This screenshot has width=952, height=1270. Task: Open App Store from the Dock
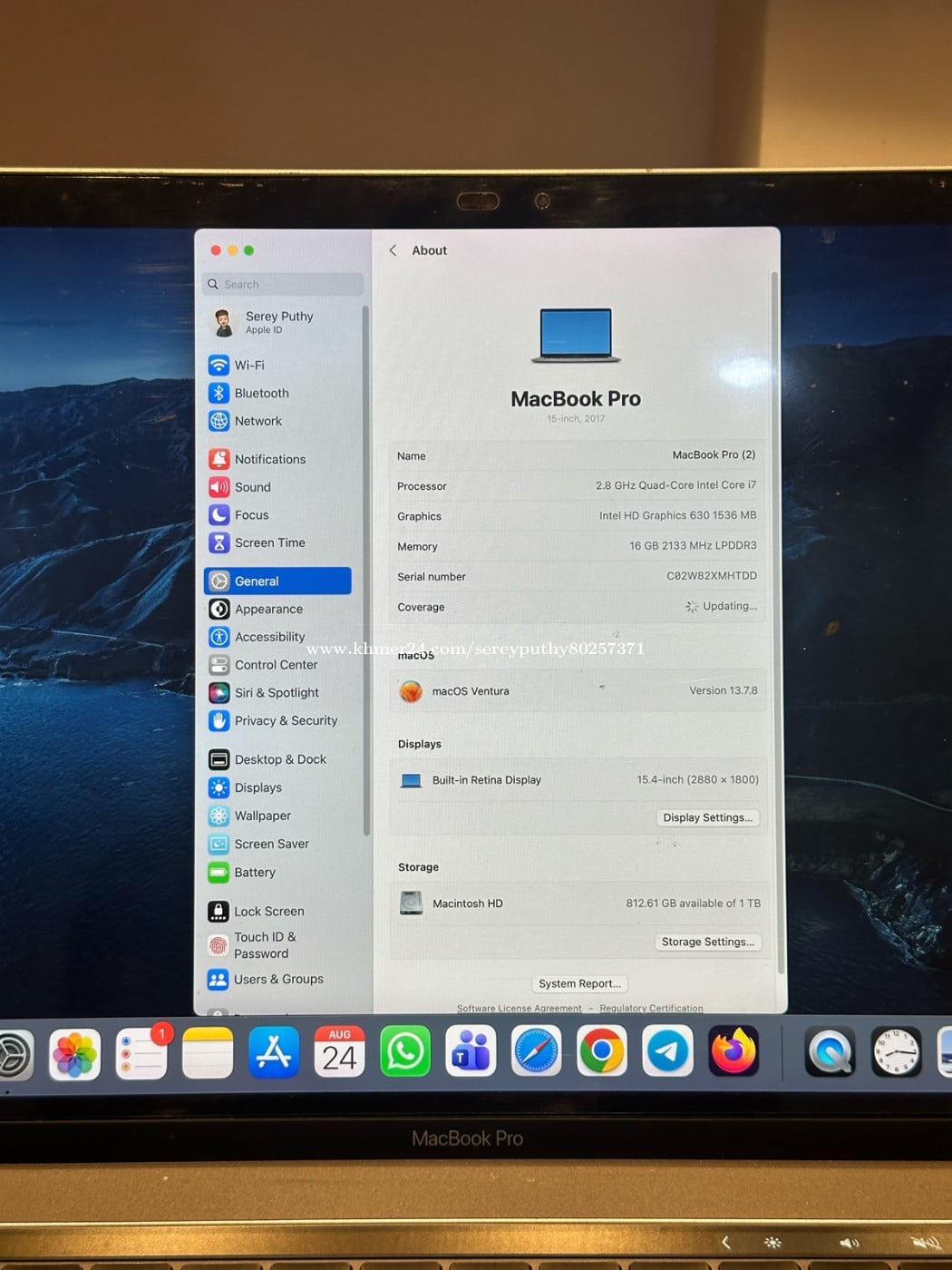274,1053
